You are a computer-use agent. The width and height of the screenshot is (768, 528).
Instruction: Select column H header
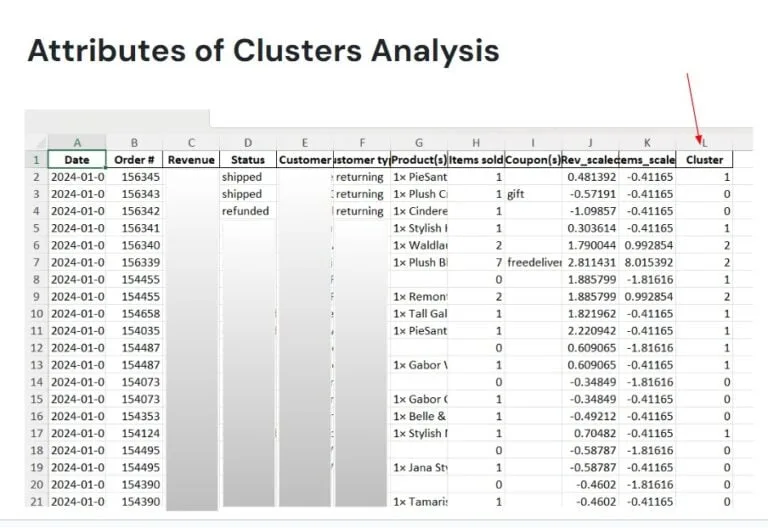tap(476, 143)
